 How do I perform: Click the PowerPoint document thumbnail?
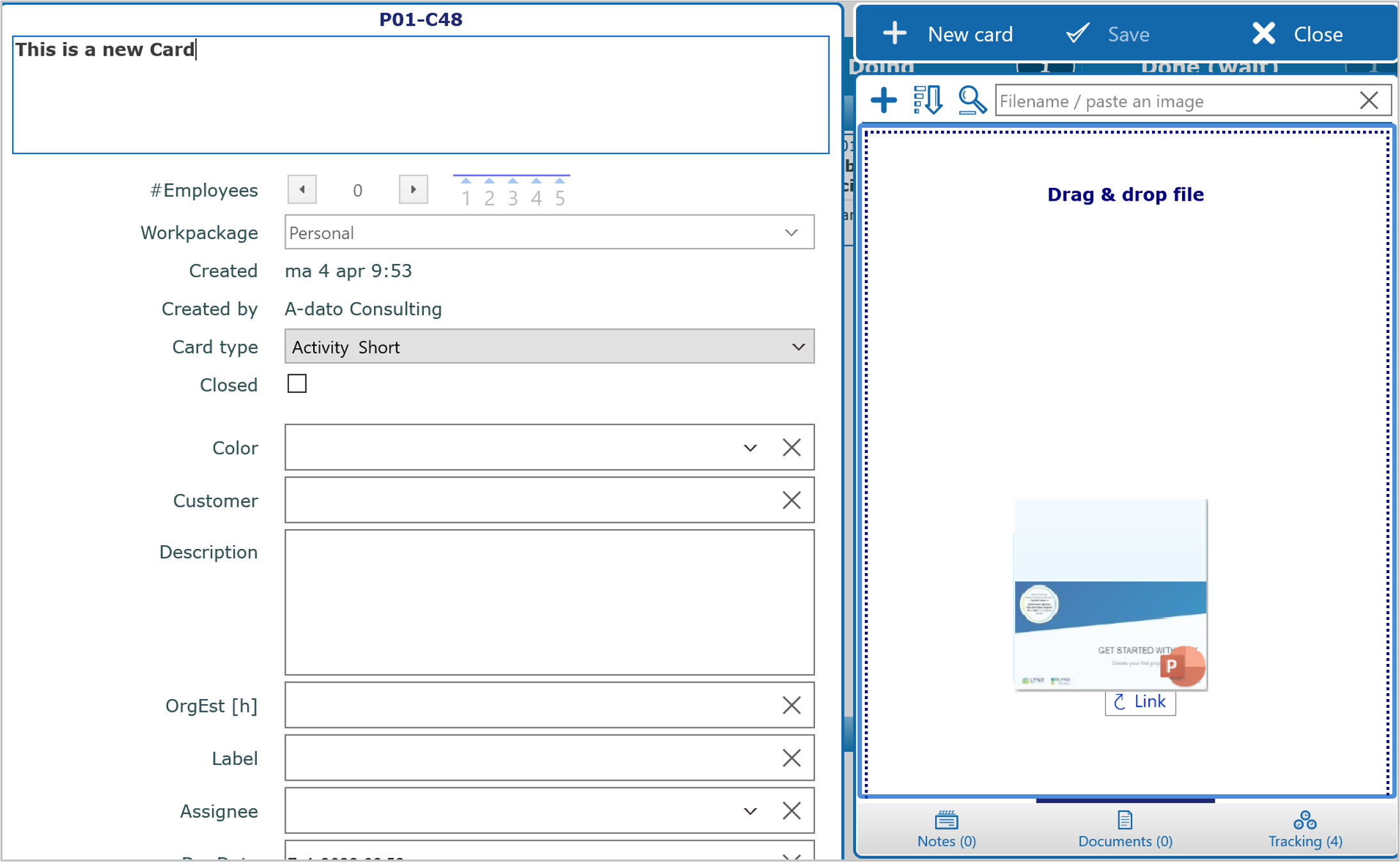point(1110,594)
